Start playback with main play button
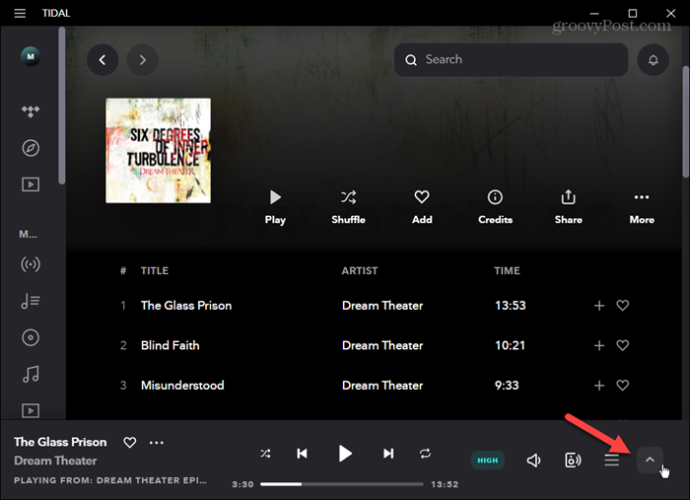This screenshot has width=690, height=500. point(345,453)
